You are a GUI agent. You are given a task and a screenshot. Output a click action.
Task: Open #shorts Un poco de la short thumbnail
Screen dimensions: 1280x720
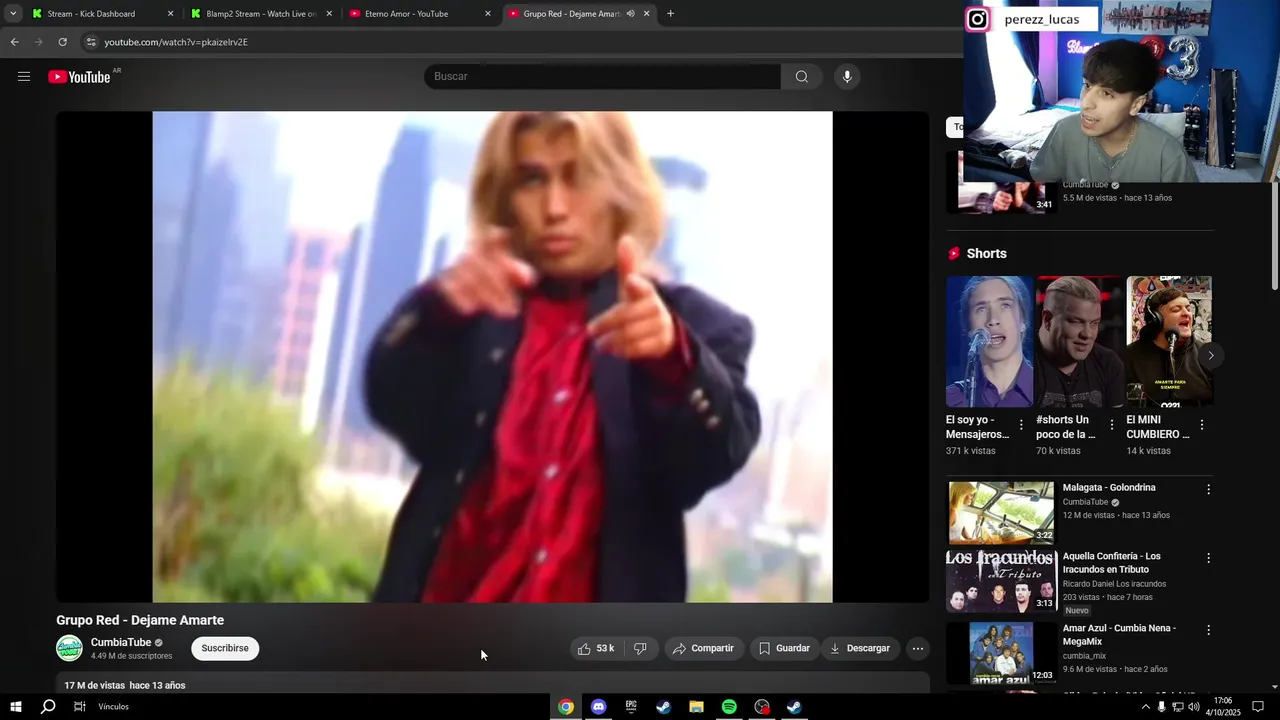click(1079, 341)
